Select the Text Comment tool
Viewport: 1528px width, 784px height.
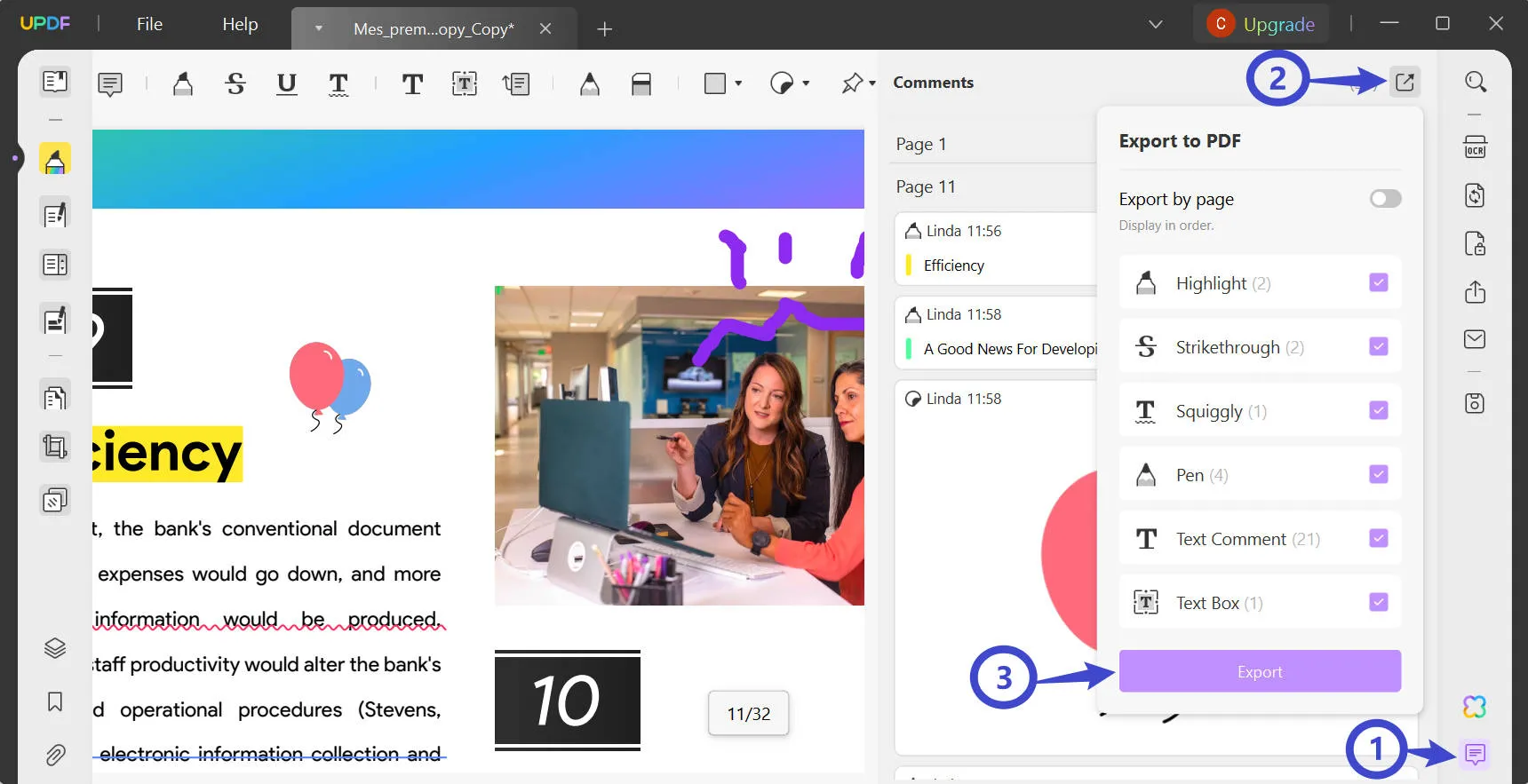tap(412, 84)
